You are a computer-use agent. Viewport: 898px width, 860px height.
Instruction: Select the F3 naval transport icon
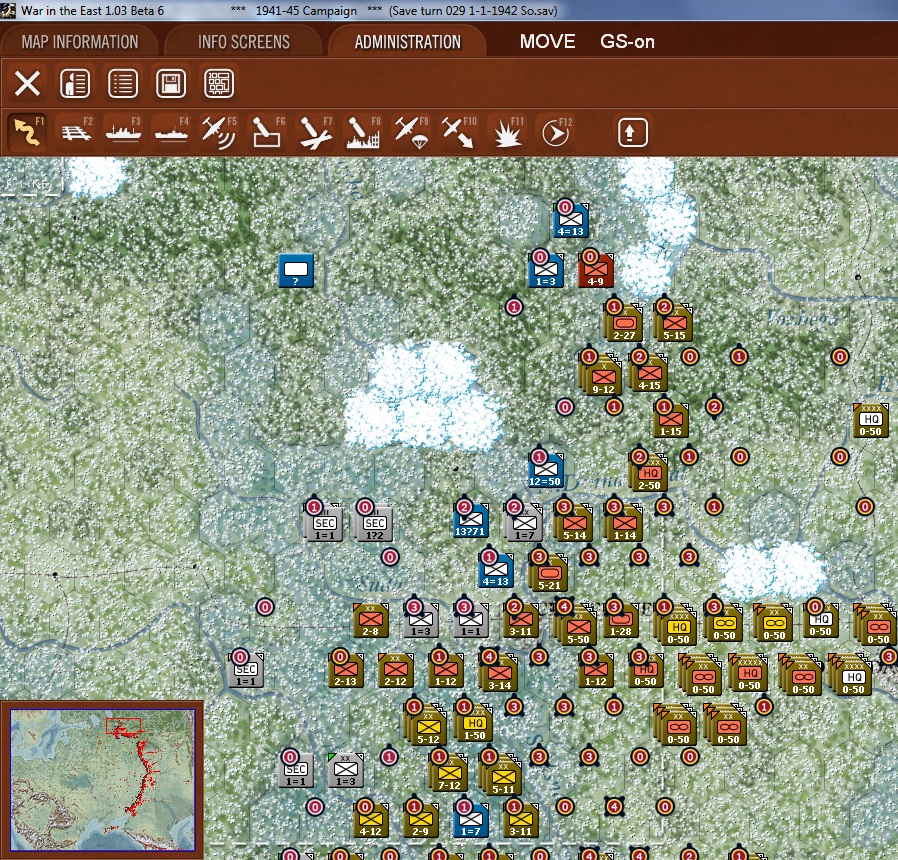coord(123,132)
